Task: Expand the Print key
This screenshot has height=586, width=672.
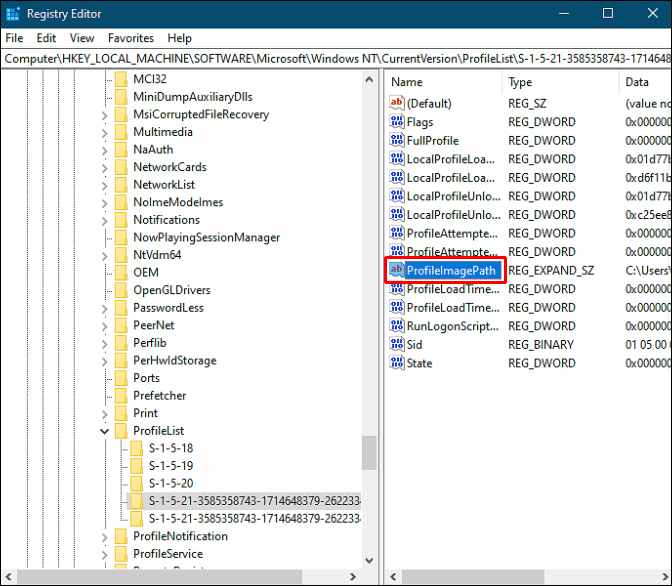Action: pos(105,414)
